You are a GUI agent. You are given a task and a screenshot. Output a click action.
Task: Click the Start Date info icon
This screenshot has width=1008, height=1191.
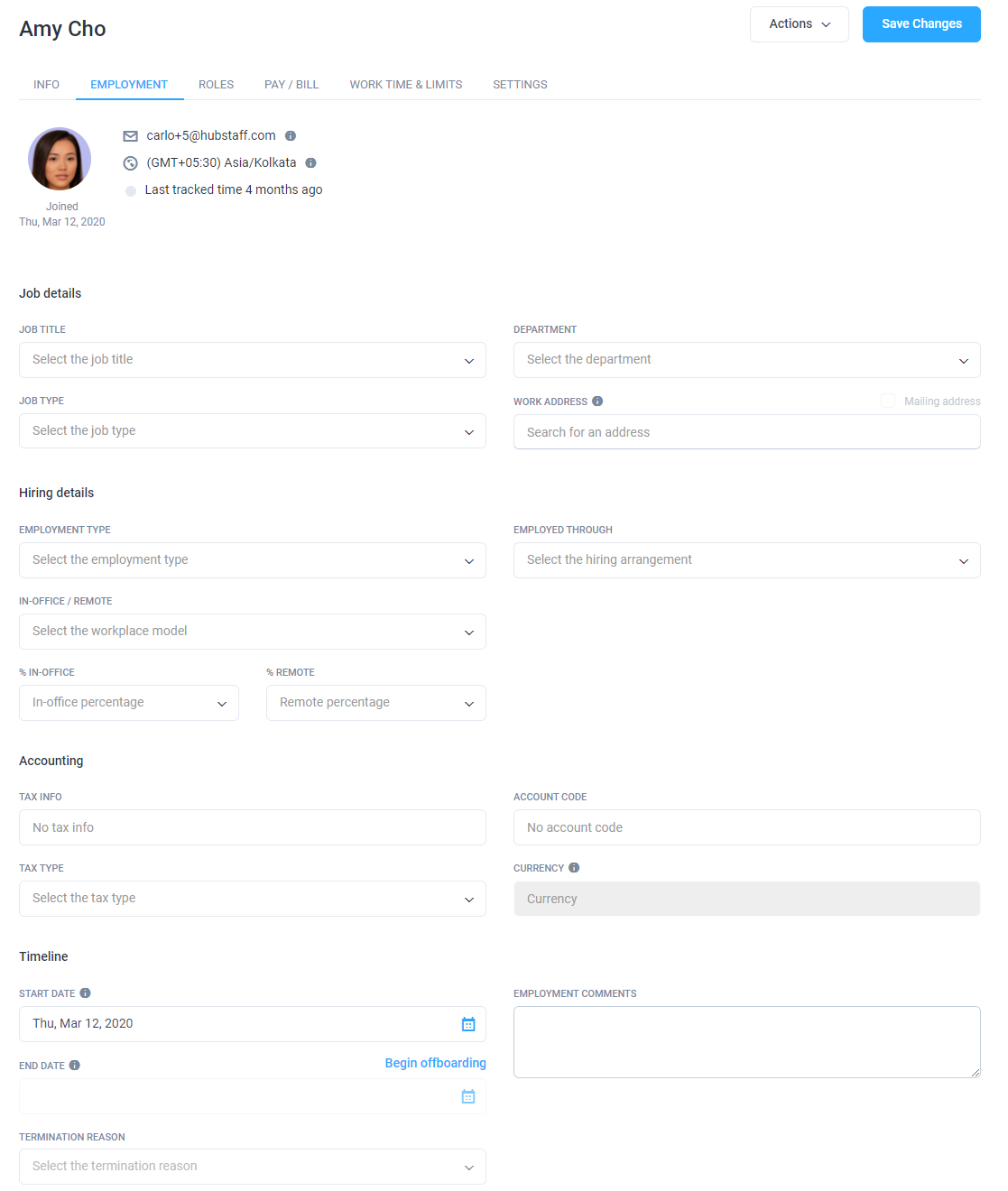tap(85, 993)
